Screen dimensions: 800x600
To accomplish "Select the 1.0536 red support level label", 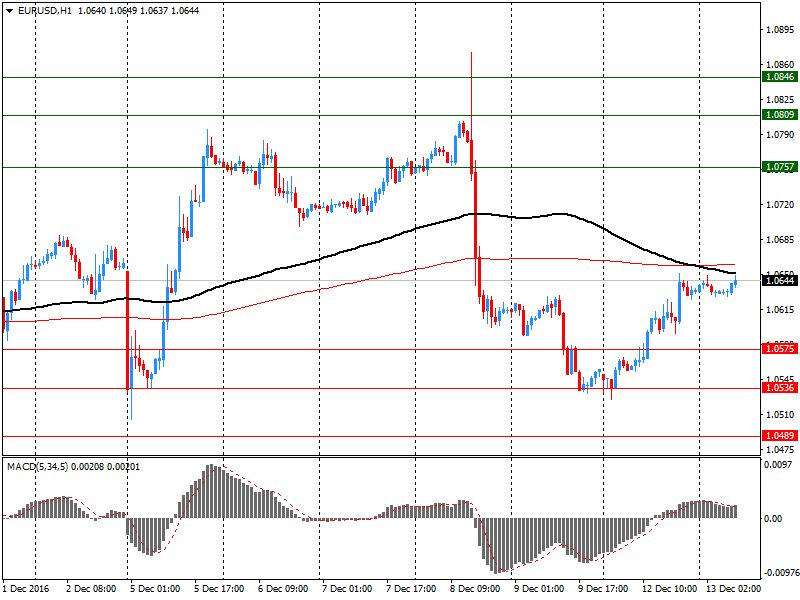I will coord(780,388).
